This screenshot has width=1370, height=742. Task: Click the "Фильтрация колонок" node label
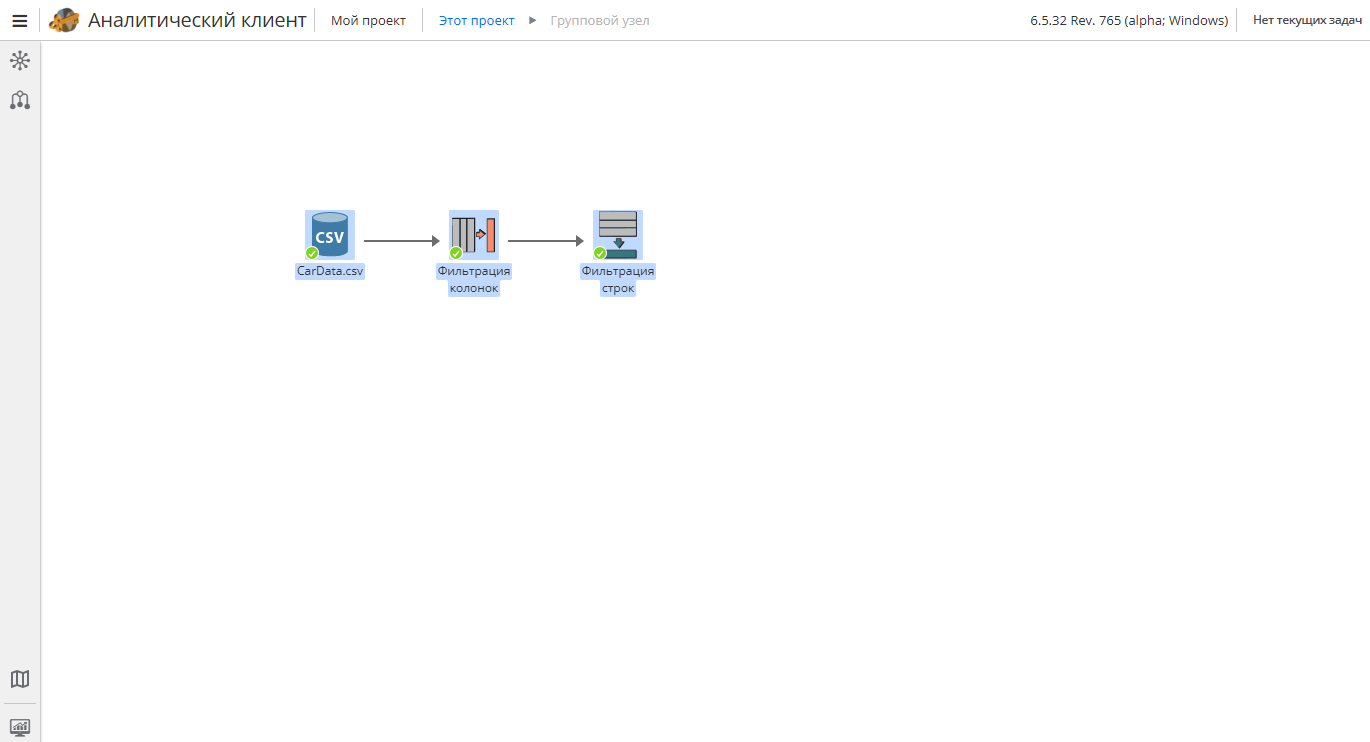(474, 280)
